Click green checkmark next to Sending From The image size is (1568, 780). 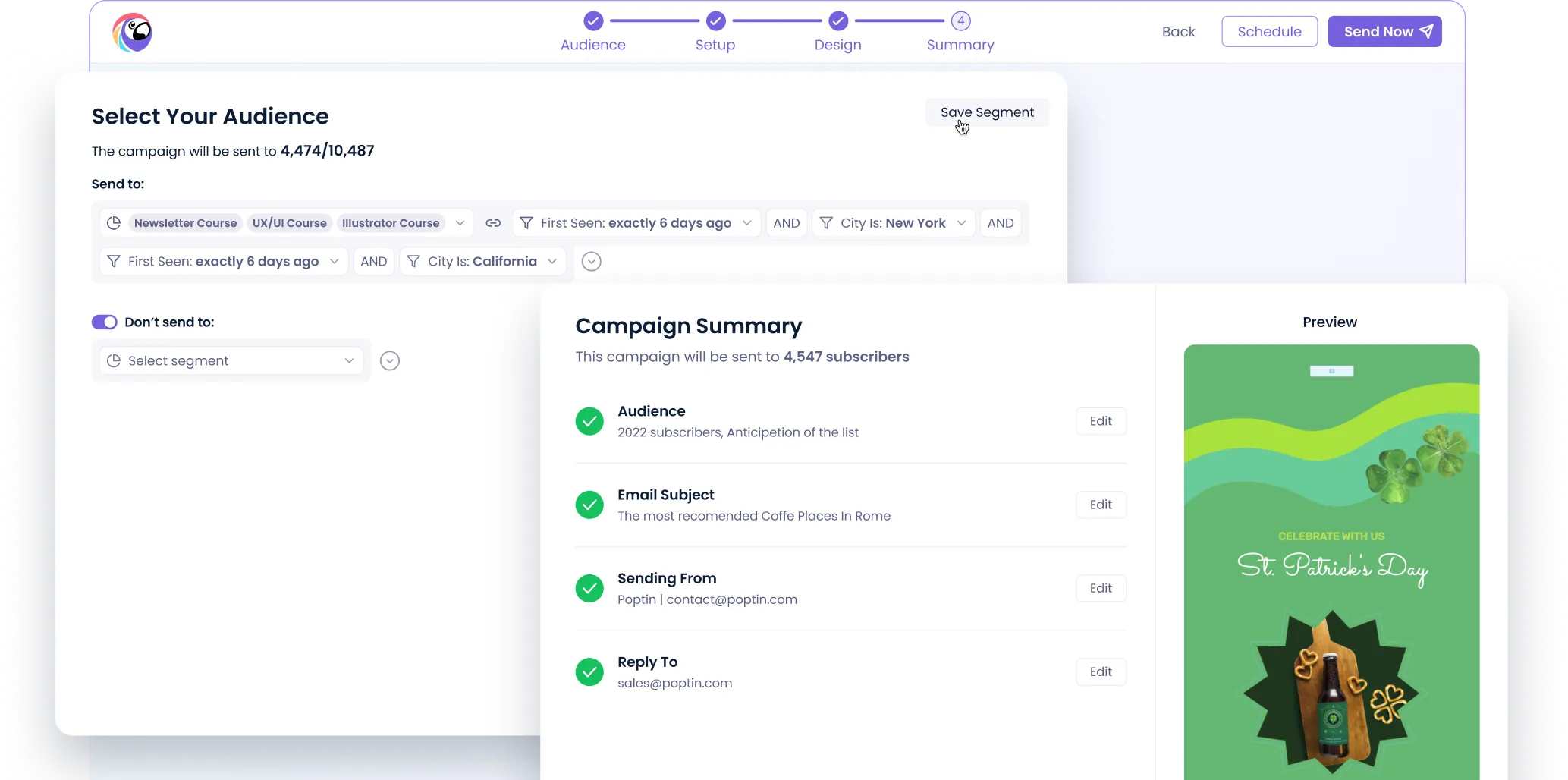tap(589, 588)
